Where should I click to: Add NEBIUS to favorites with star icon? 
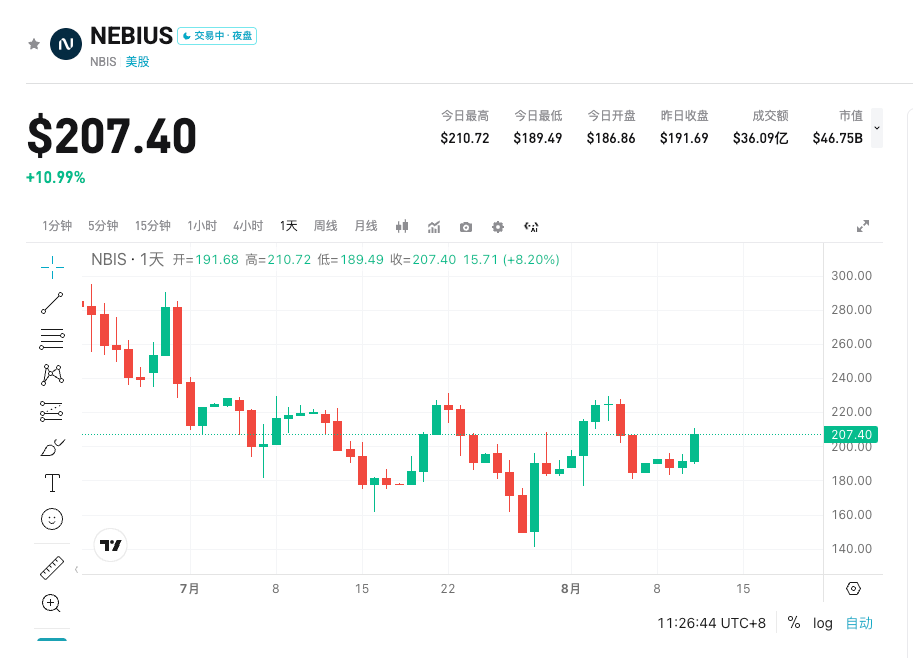34,44
